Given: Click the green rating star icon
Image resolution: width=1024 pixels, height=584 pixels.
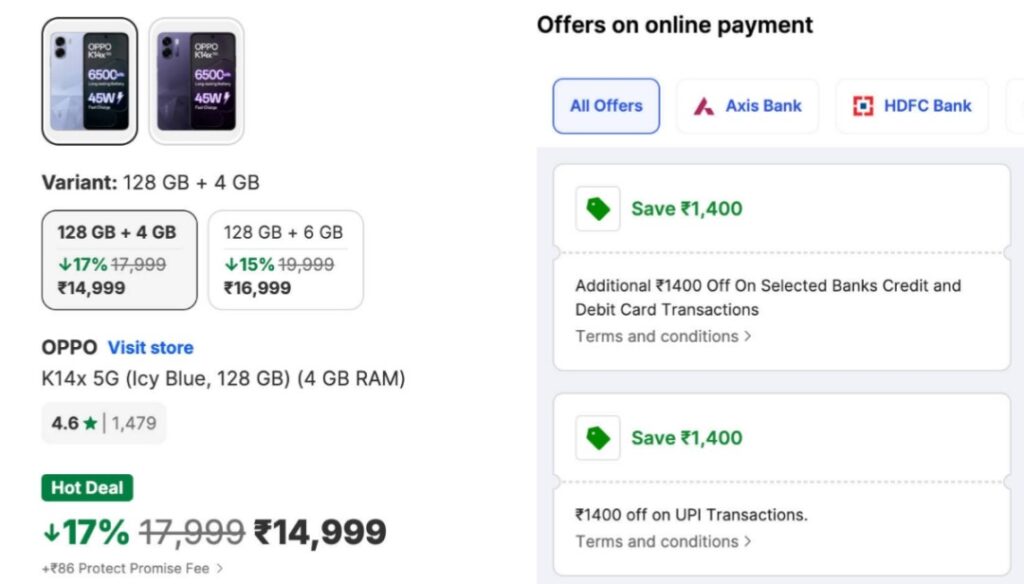Looking at the screenshot, I should coord(91,423).
